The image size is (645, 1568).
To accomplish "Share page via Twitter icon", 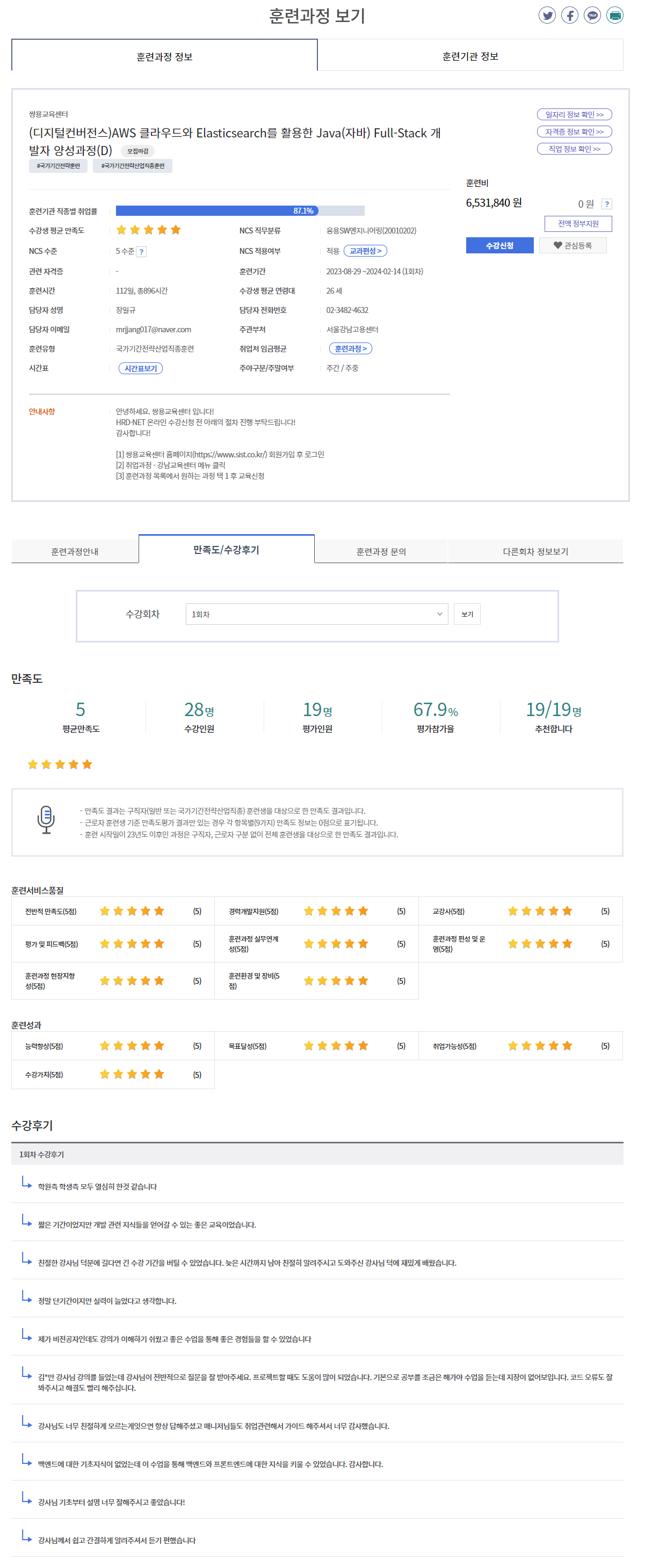I will point(546,15).
